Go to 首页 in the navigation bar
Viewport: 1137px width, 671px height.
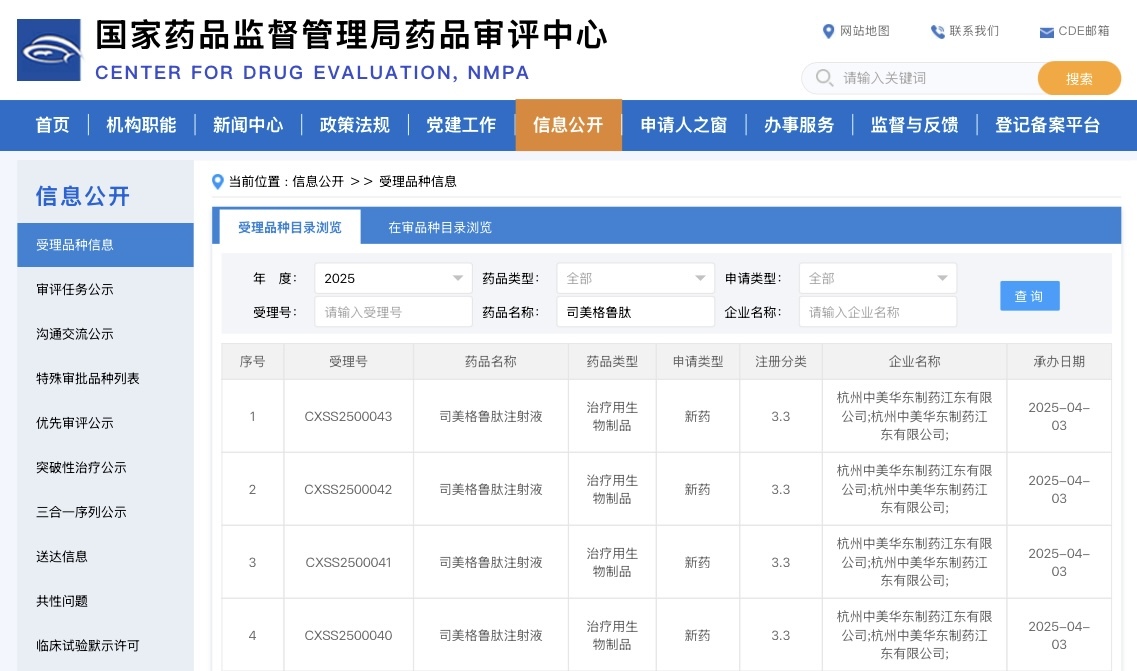(53, 125)
